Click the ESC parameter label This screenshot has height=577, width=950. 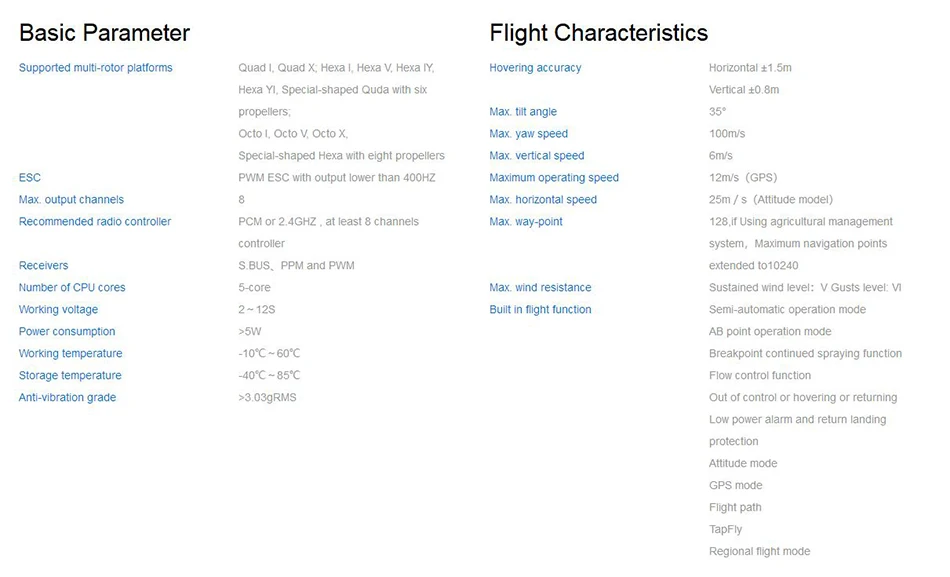(x=30, y=178)
